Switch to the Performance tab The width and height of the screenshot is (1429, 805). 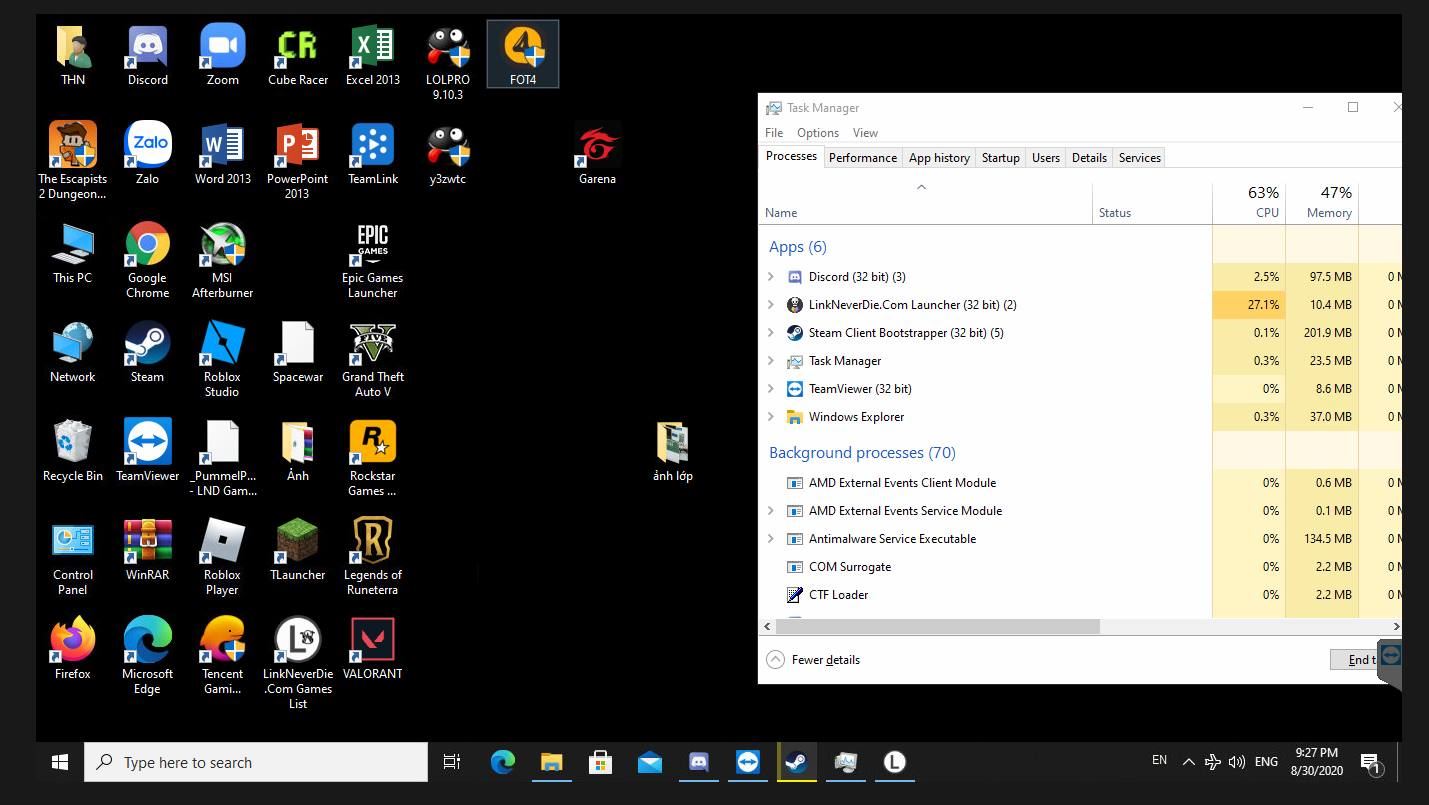click(x=862, y=158)
